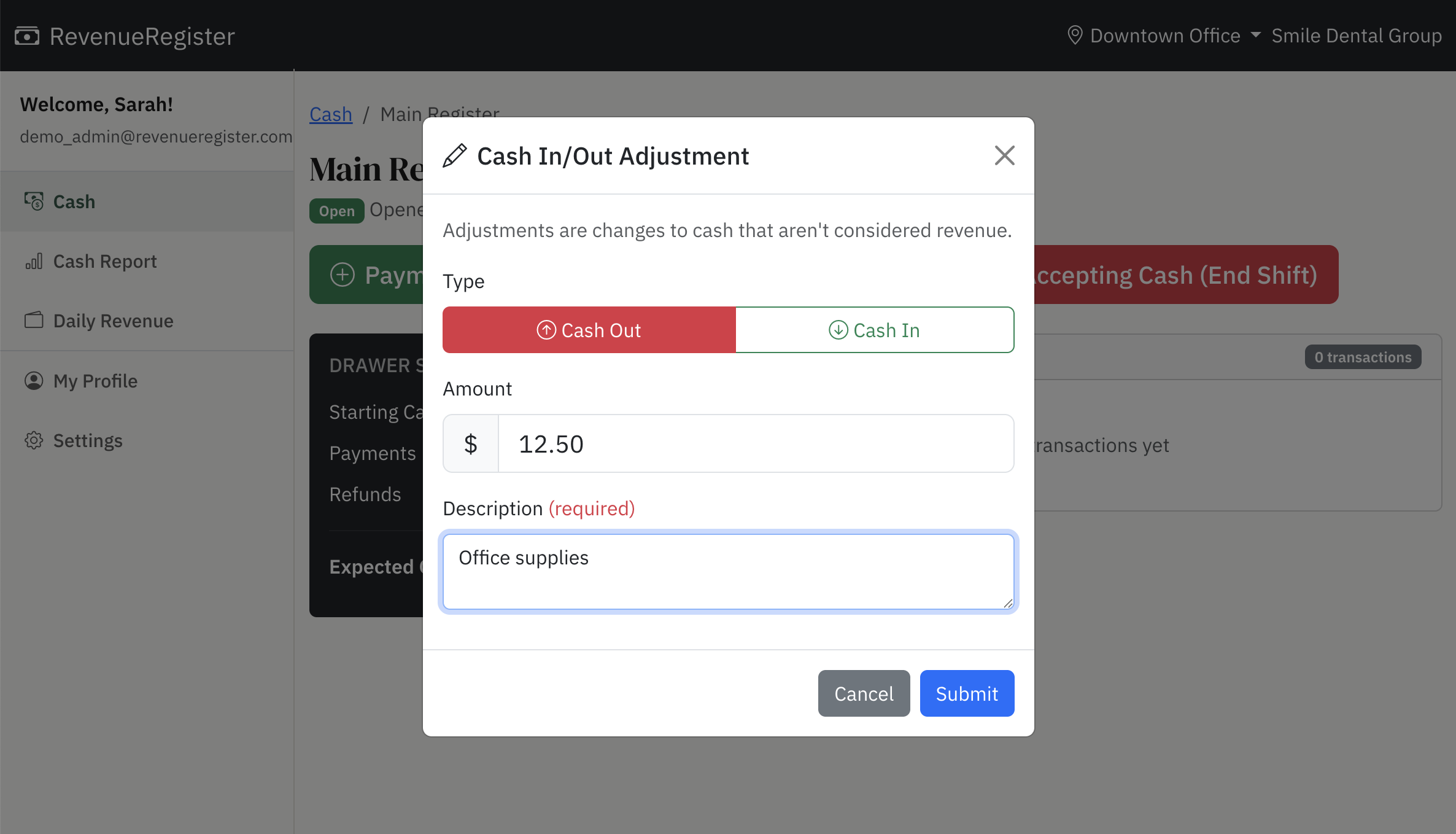The image size is (1456, 834).
Task: Click the My Profile avatar icon
Action: [x=34, y=381]
